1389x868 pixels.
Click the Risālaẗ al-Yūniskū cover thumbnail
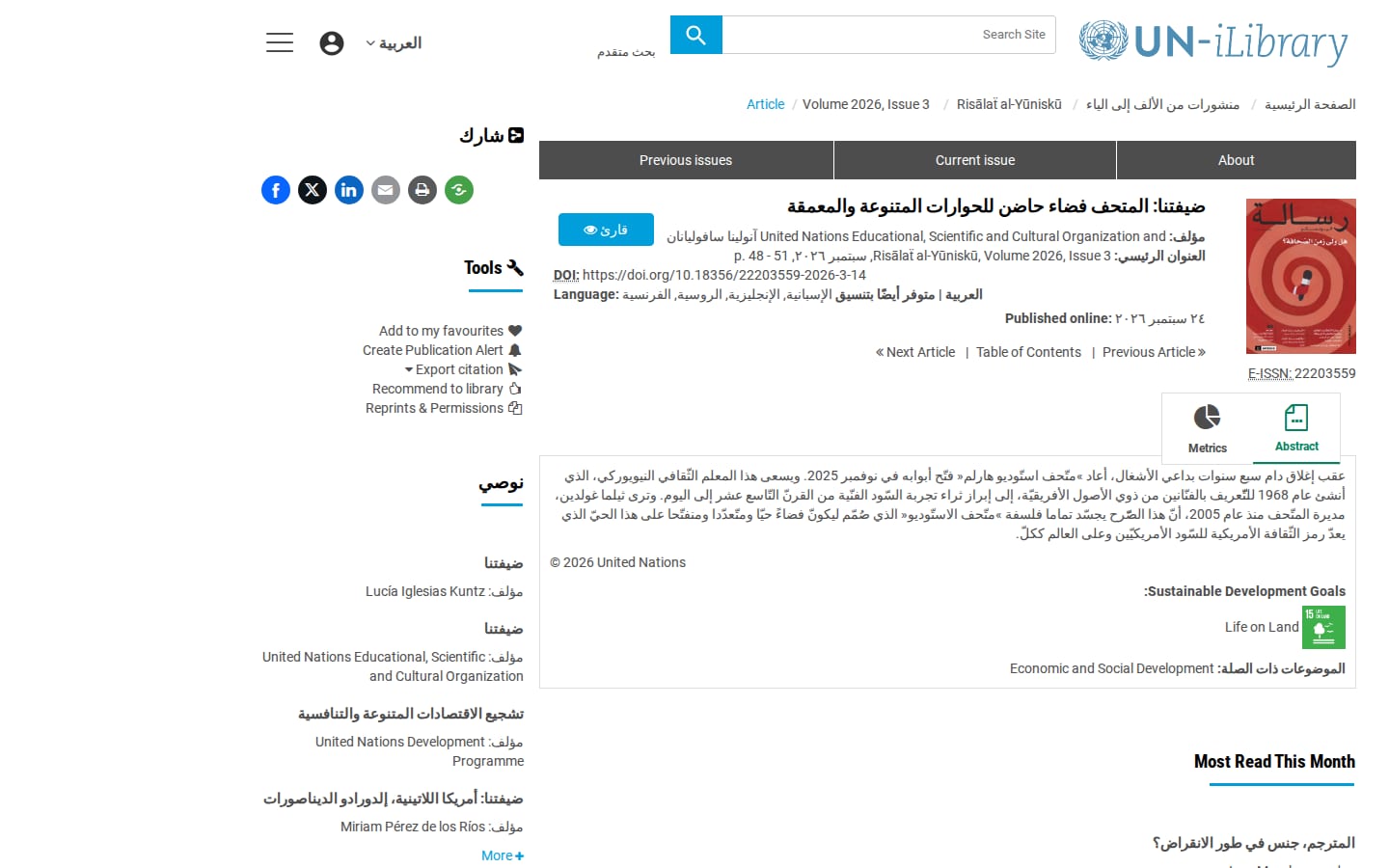tap(1301, 276)
